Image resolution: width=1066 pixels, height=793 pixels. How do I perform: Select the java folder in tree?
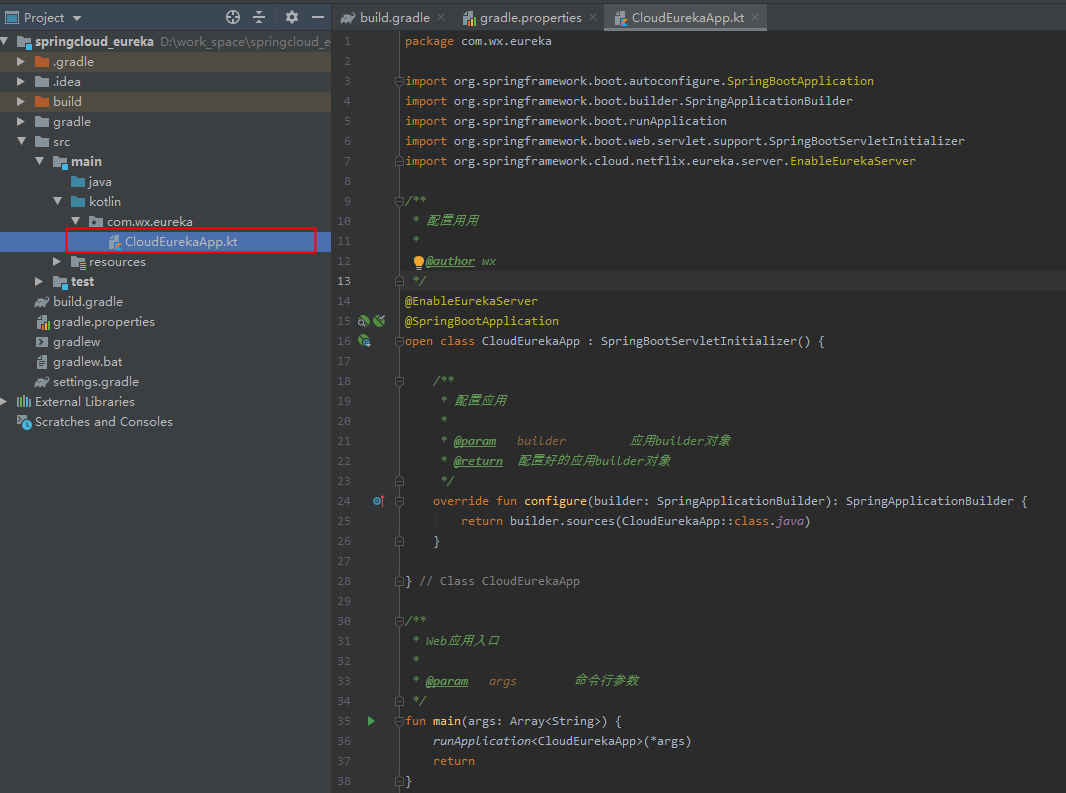90,182
